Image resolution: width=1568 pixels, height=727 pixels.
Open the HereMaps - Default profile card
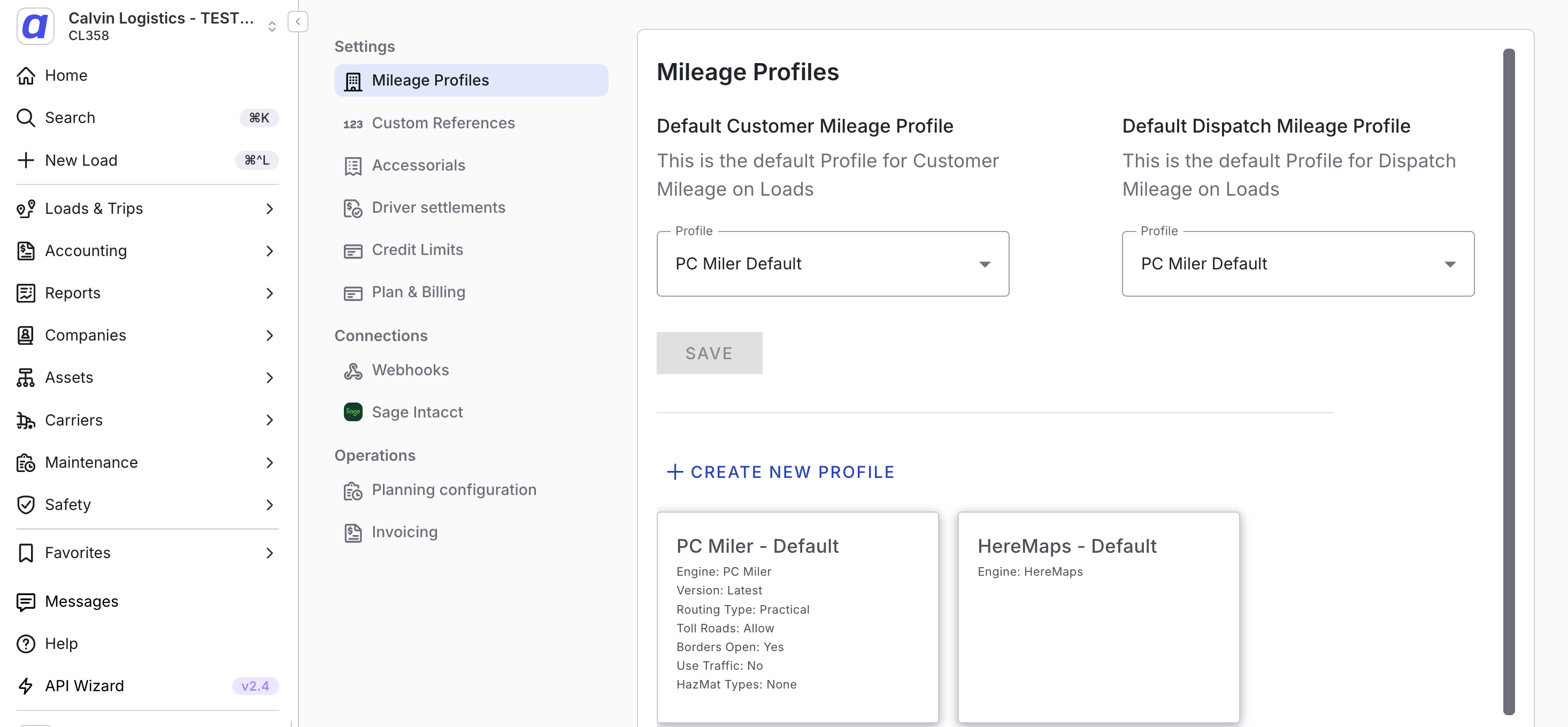point(1098,617)
